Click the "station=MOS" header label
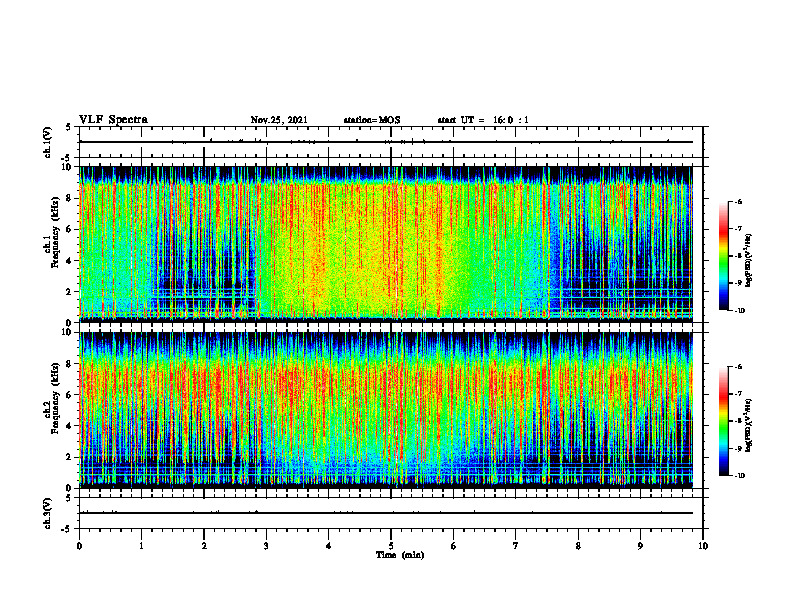The width and height of the screenshot is (792, 612). [x=372, y=120]
